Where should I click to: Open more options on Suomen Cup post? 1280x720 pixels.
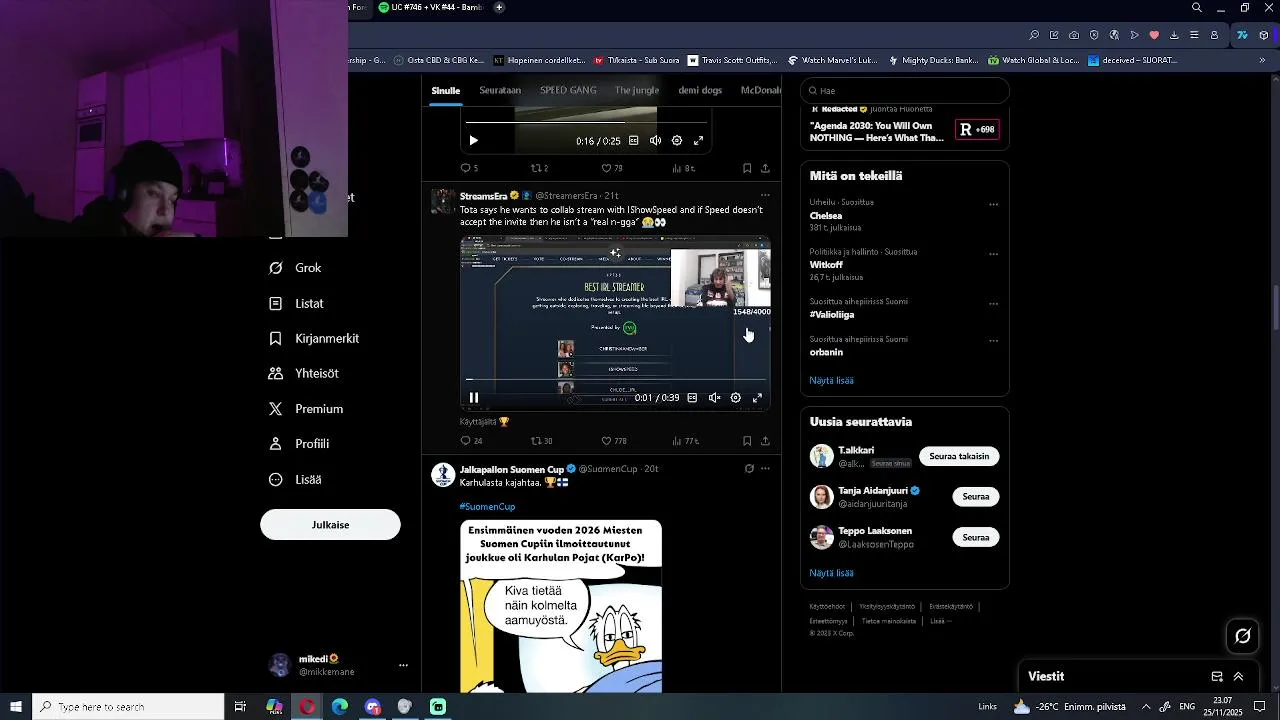[765, 468]
